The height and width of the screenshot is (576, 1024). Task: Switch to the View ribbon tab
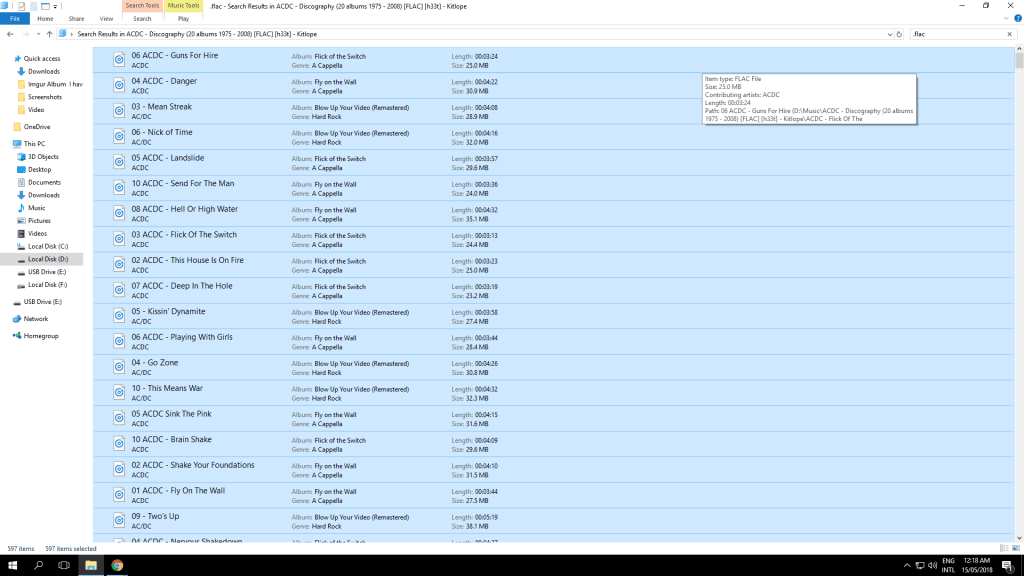[x=106, y=18]
